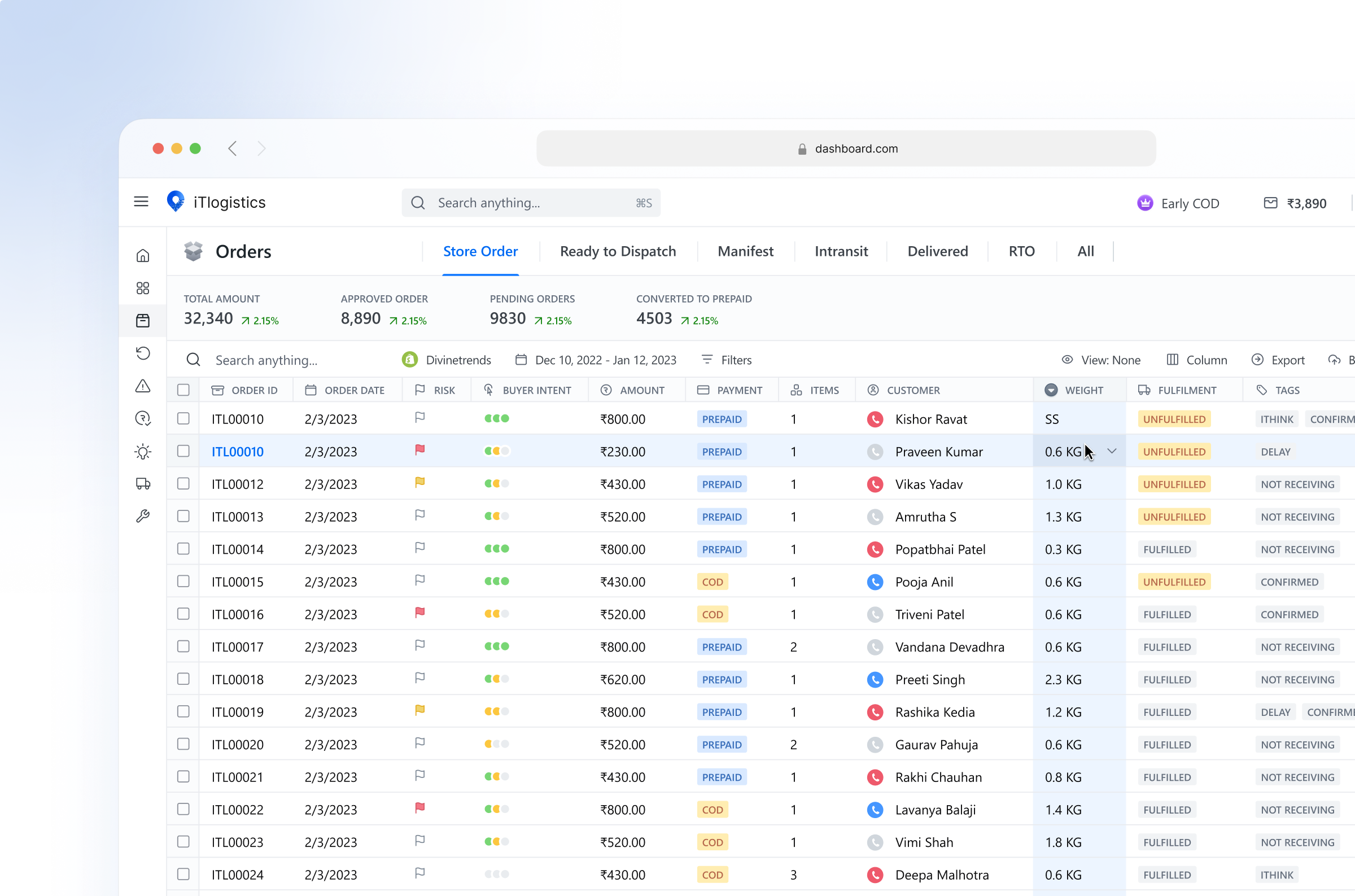Open the Column chooser
The image size is (1355, 896).
coord(1197,360)
